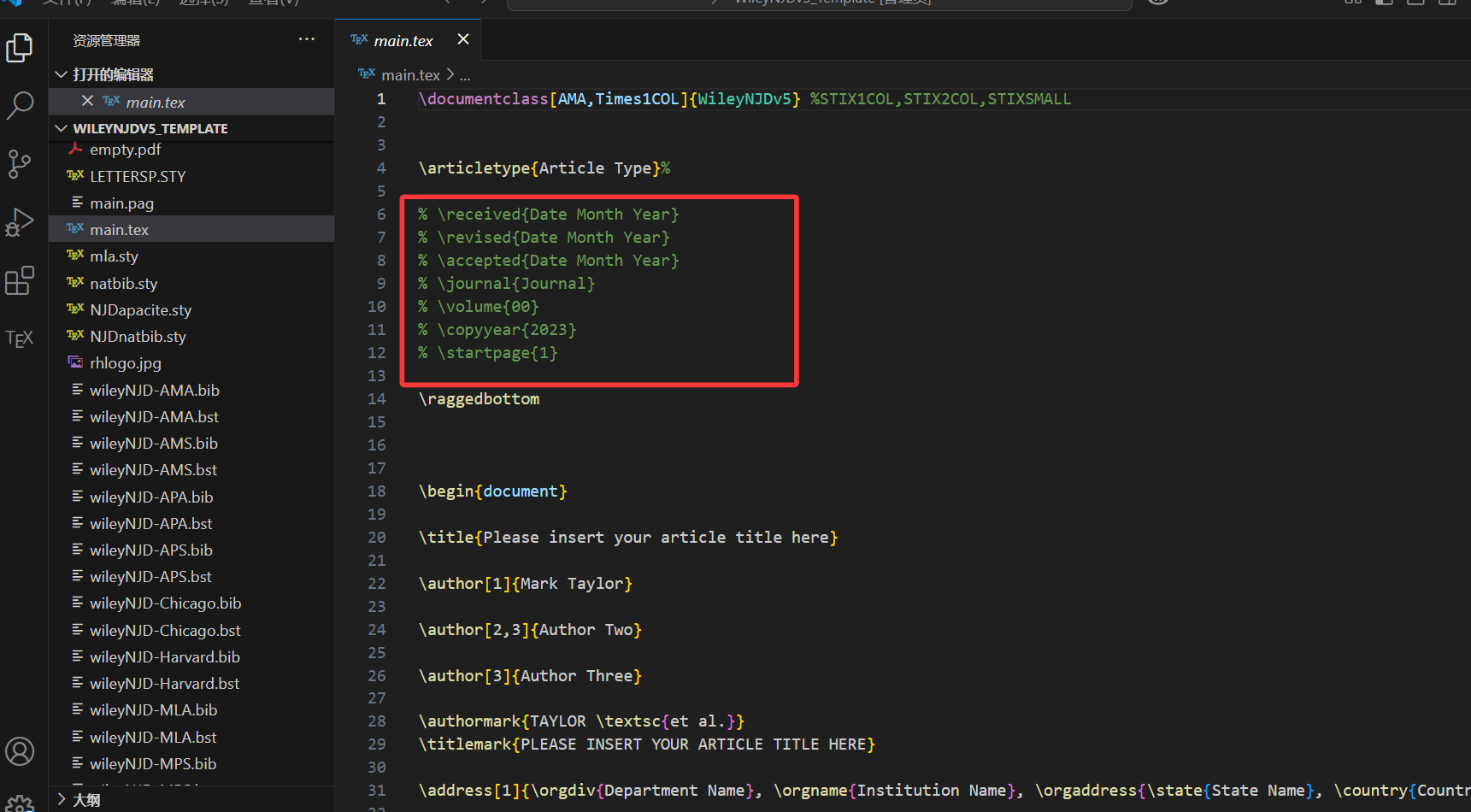1471x812 pixels.
Task: Open NJDnatbib.sty in the file tree
Action: point(191,336)
